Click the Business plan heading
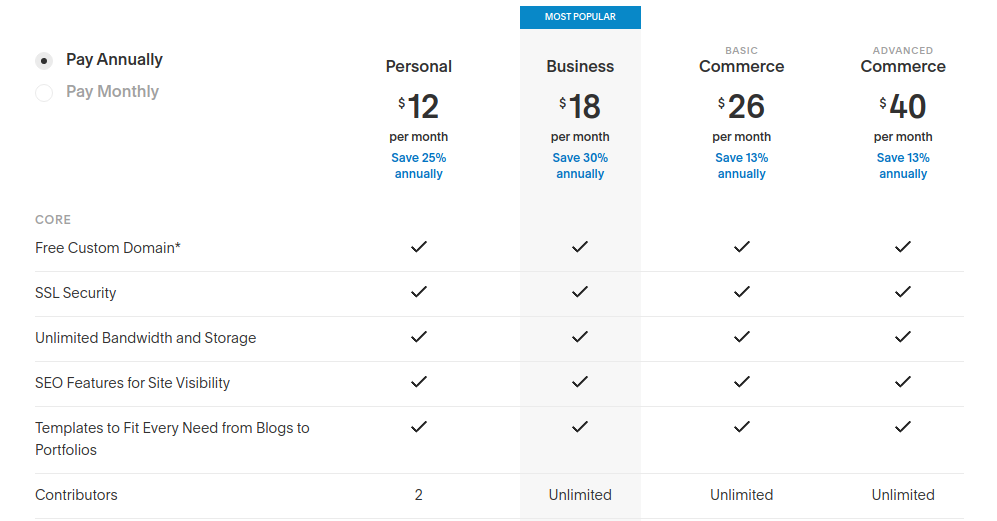Image resolution: width=997 pixels, height=521 pixels. click(580, 67)
